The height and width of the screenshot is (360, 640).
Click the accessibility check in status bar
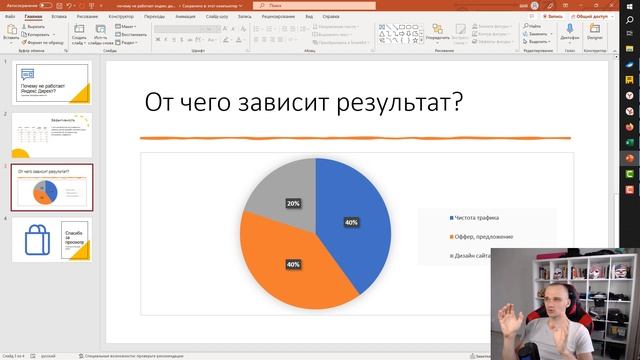click(x=131, y=356)
